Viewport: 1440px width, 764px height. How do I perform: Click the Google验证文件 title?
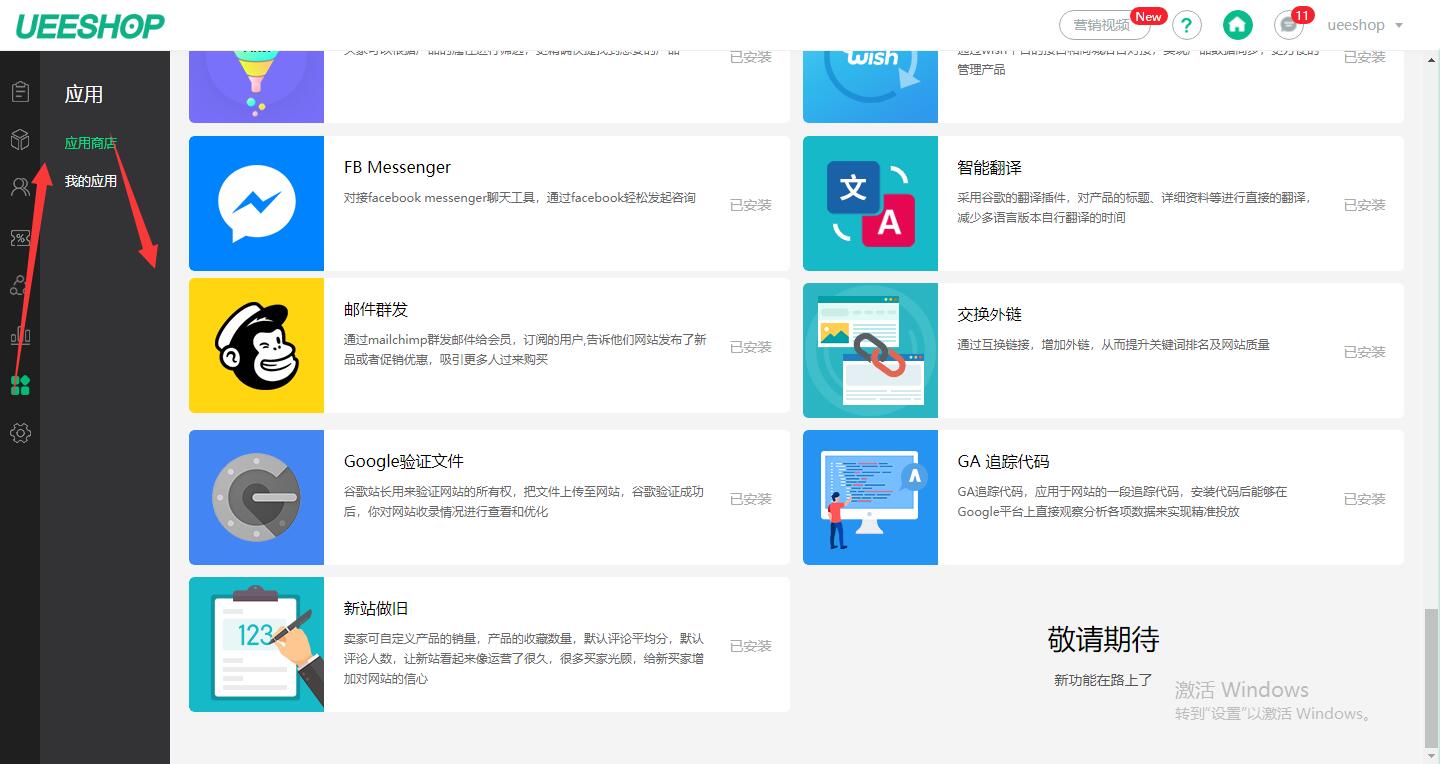pos(403,461)
